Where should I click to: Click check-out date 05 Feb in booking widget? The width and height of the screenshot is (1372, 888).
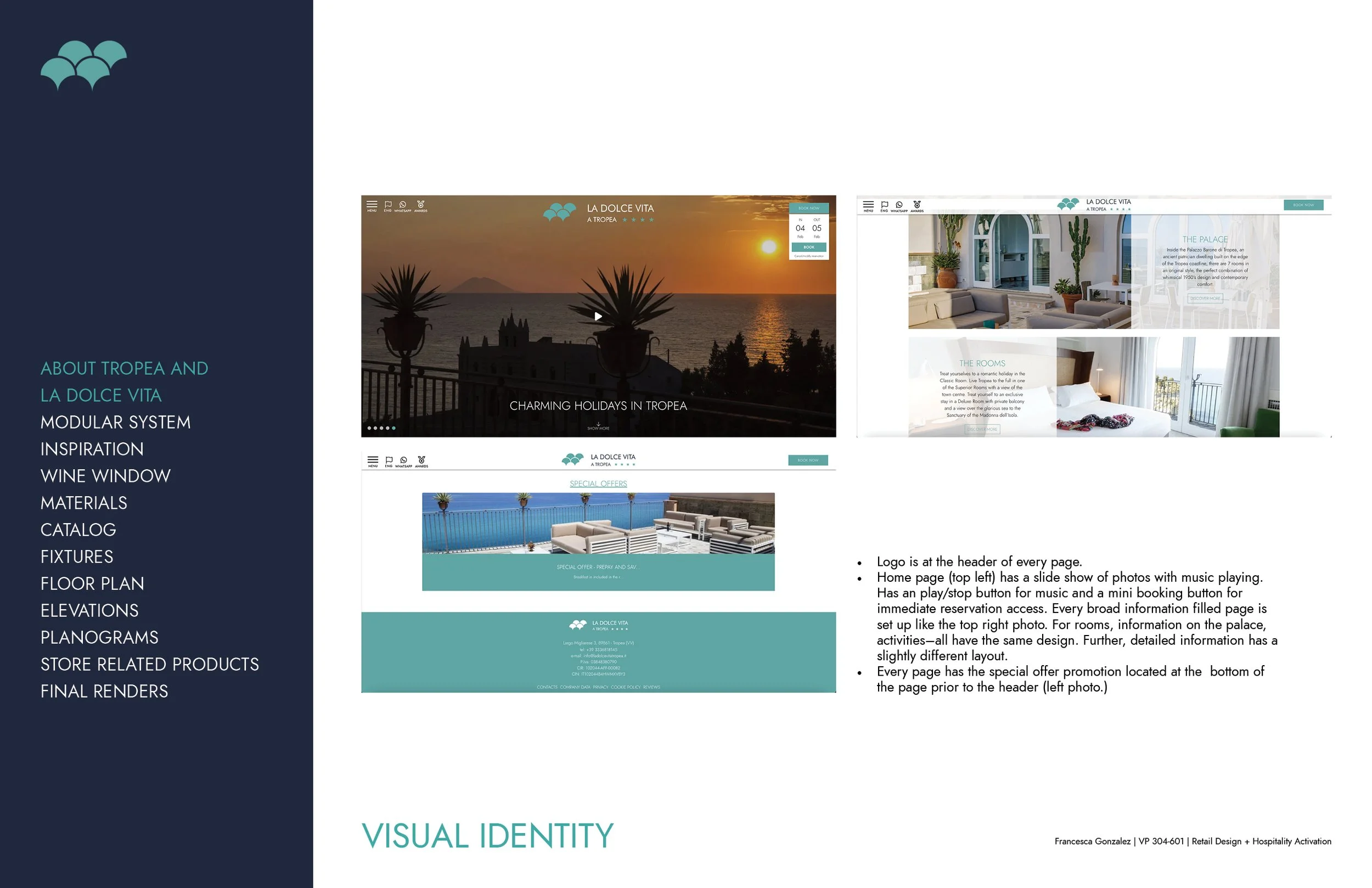click(x=817, y=229)
